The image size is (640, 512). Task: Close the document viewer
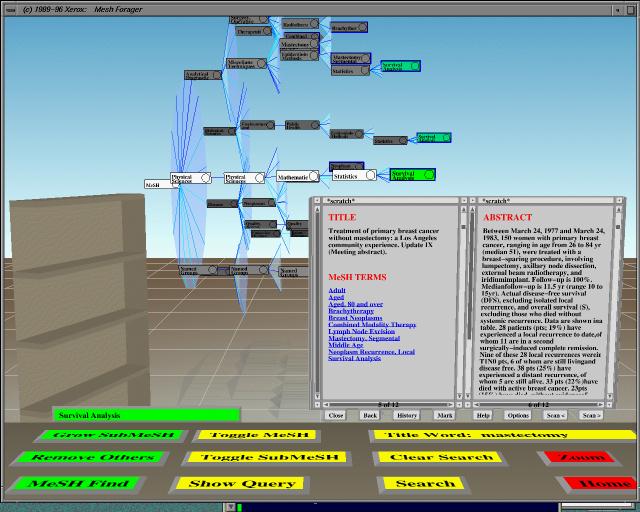336,415
